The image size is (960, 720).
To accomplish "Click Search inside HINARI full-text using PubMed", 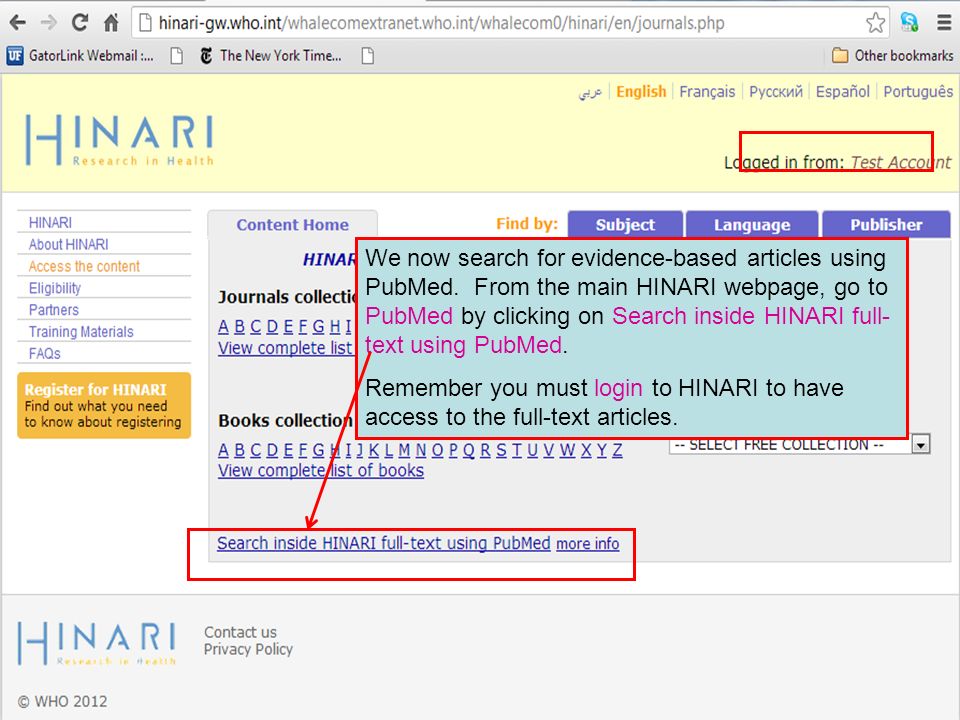I will click(384, 543).
